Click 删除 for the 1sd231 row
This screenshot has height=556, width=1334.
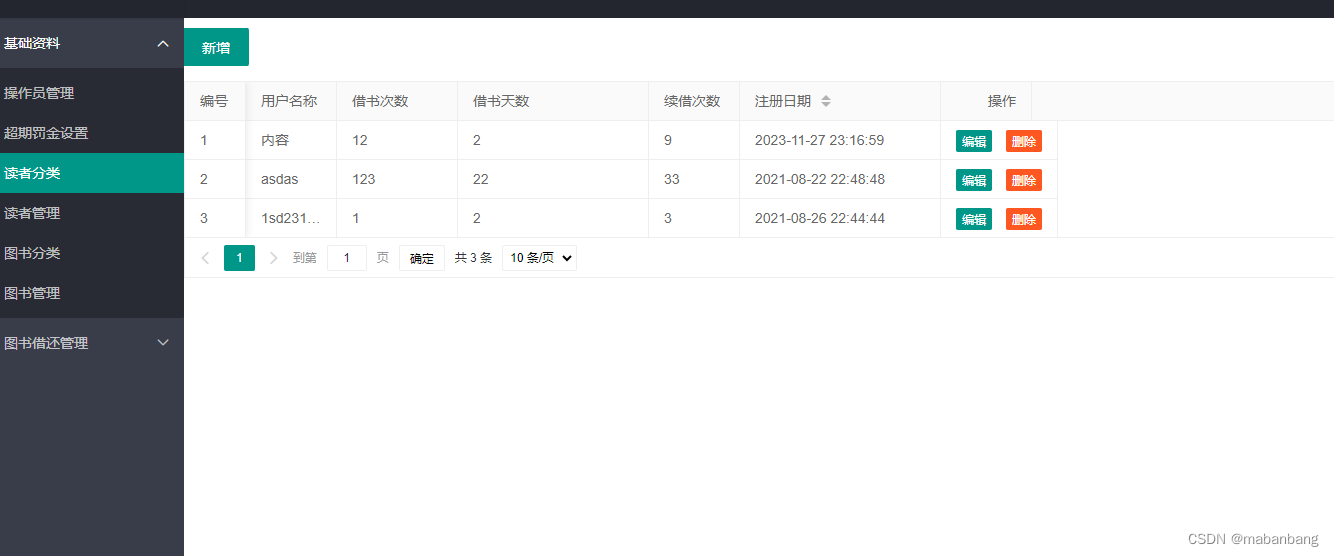click(1024, 219)
